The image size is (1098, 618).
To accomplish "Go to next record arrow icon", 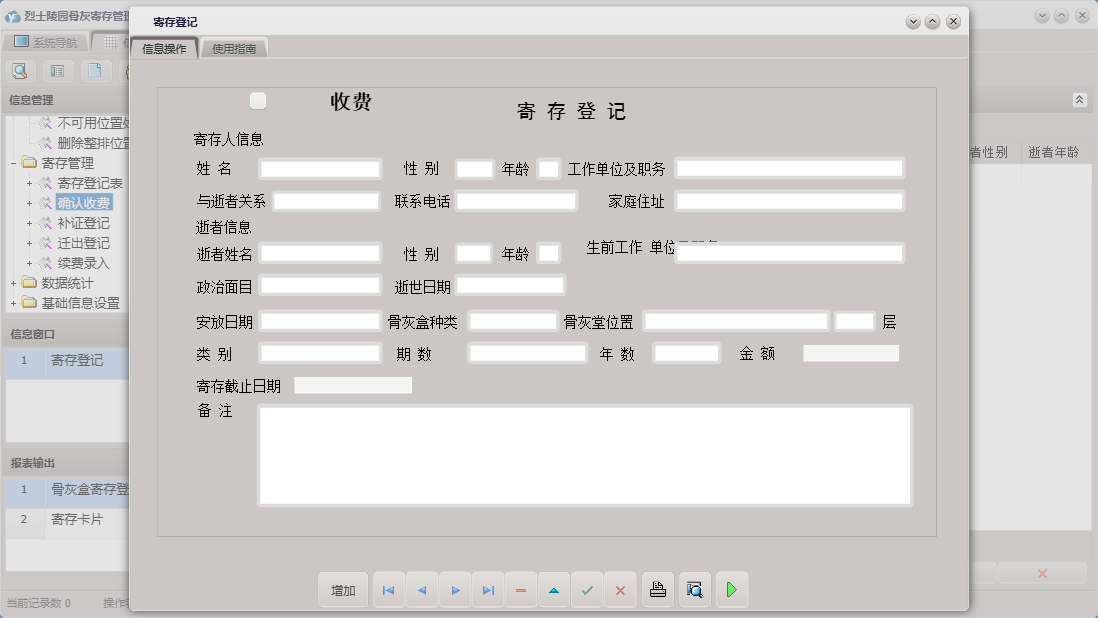I will (455, 590).
